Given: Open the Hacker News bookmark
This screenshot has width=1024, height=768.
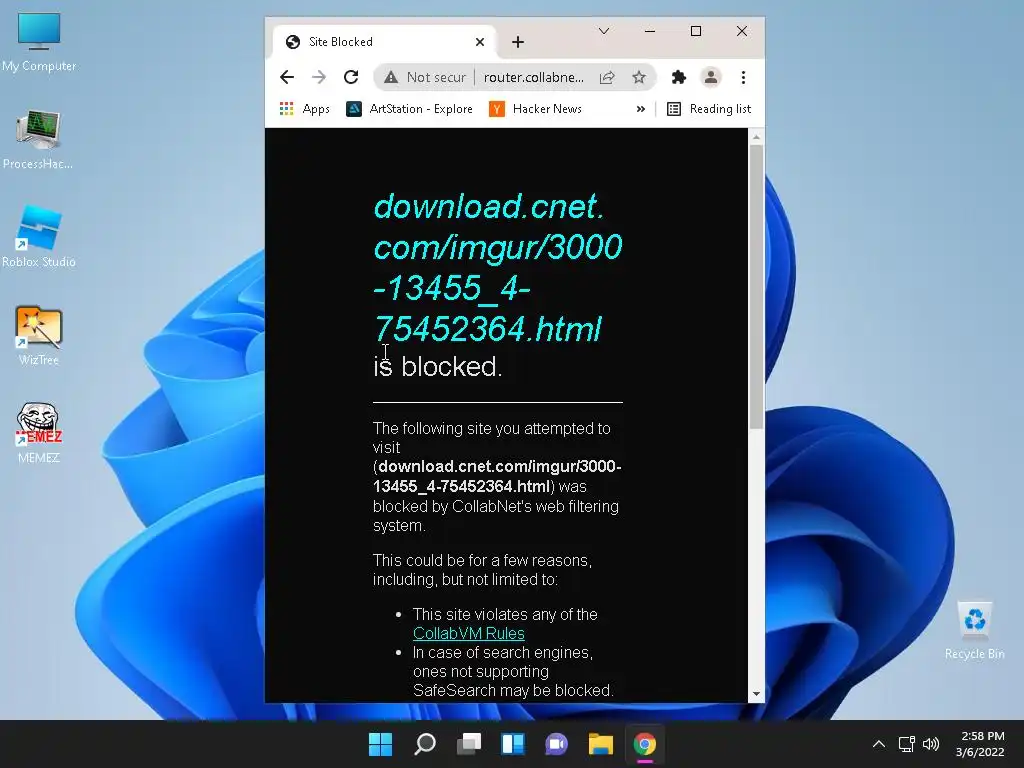Looking at the screenshot, I should point(536,109).
